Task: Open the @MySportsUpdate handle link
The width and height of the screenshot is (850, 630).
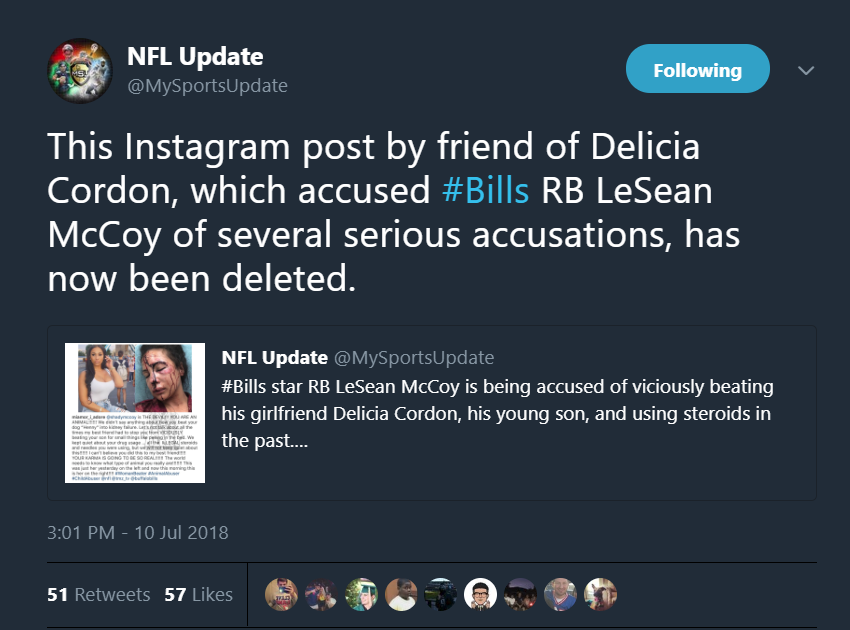Action: click(x=207, y=86)
